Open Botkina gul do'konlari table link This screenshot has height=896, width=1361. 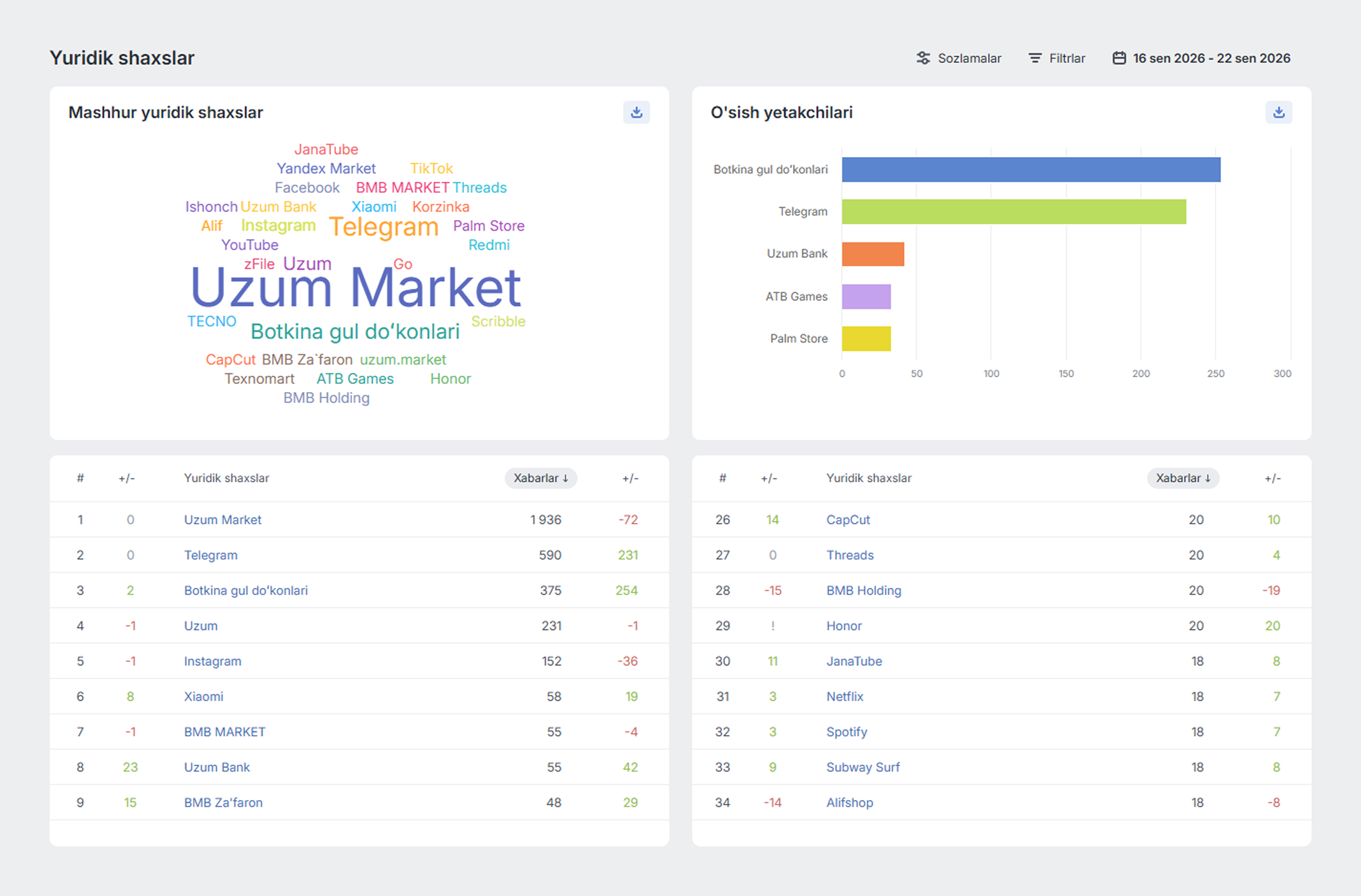[246, 590]
